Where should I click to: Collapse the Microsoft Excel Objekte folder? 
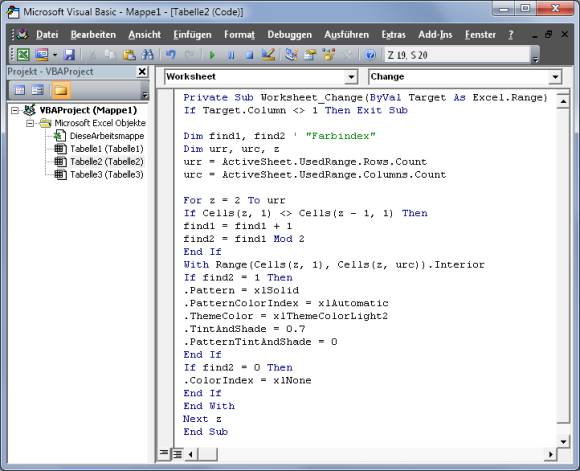(x=30, y=123)
